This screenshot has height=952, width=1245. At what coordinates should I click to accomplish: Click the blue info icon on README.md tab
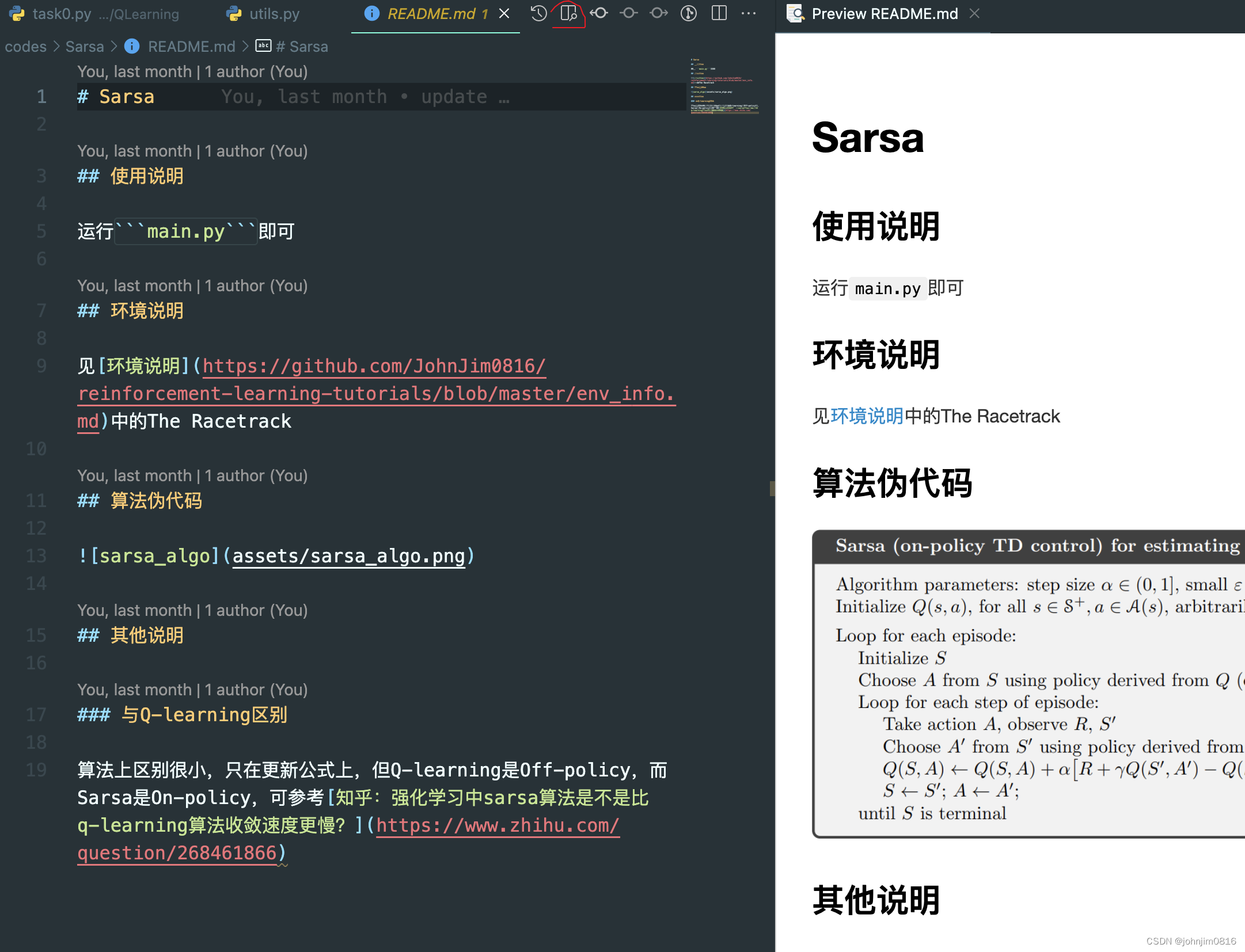click(371, 13)
